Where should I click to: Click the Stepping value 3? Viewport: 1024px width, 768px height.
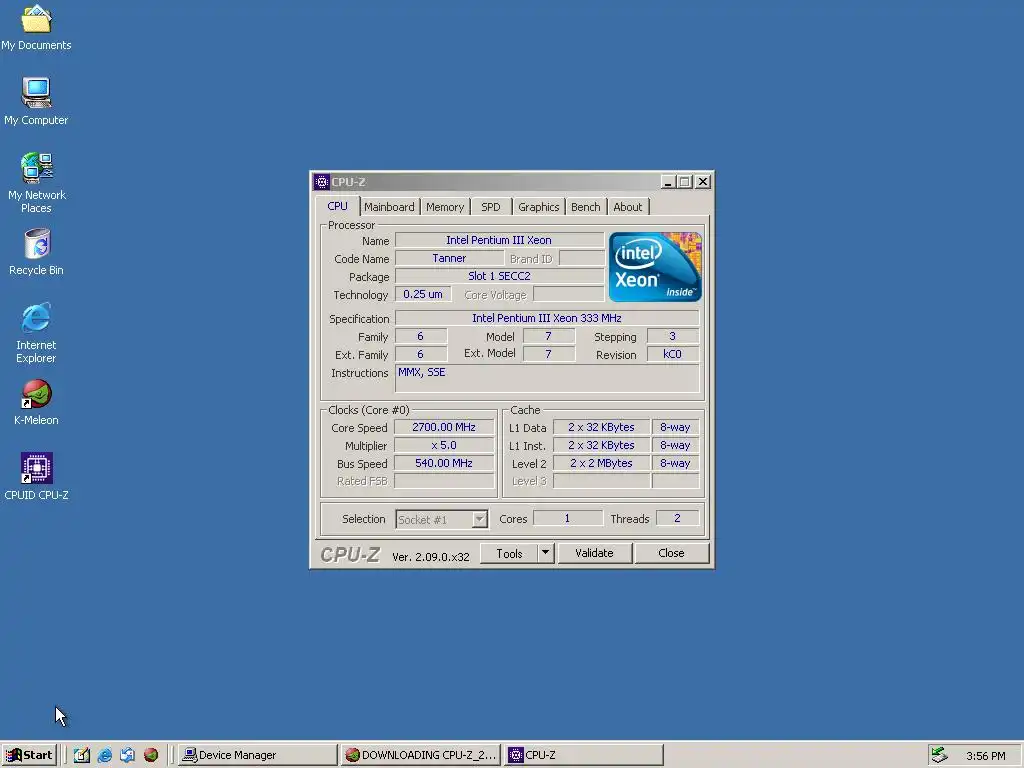(x=673, y=336)
